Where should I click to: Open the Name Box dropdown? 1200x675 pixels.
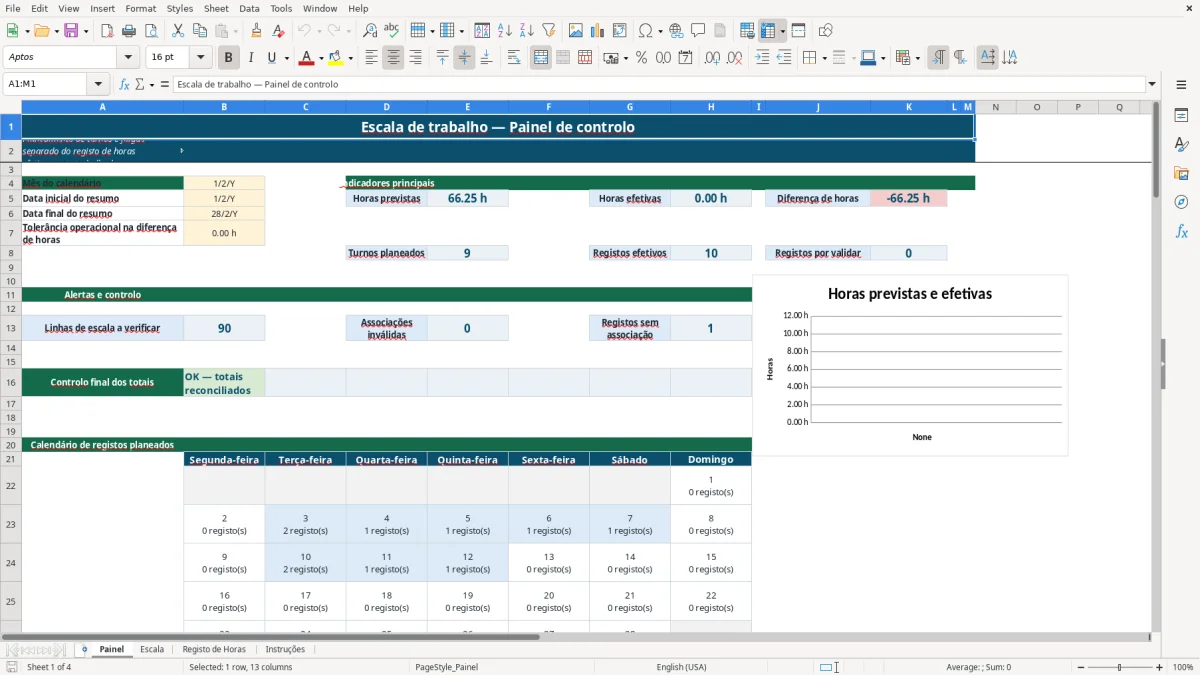(x=98, y=85)
